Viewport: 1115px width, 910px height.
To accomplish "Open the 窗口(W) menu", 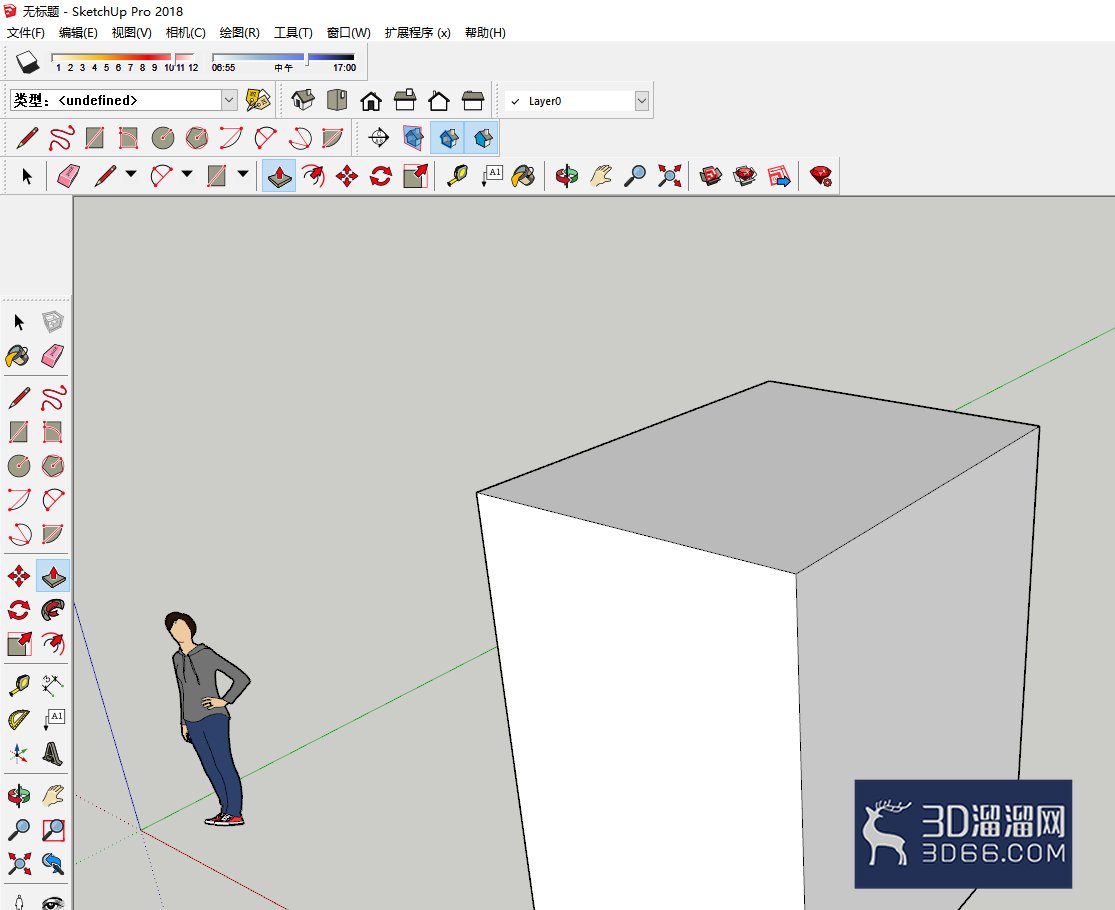I will 348,33.
